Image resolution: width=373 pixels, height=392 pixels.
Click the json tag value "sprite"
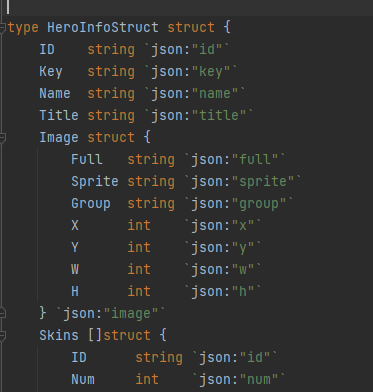coord(263,182)
